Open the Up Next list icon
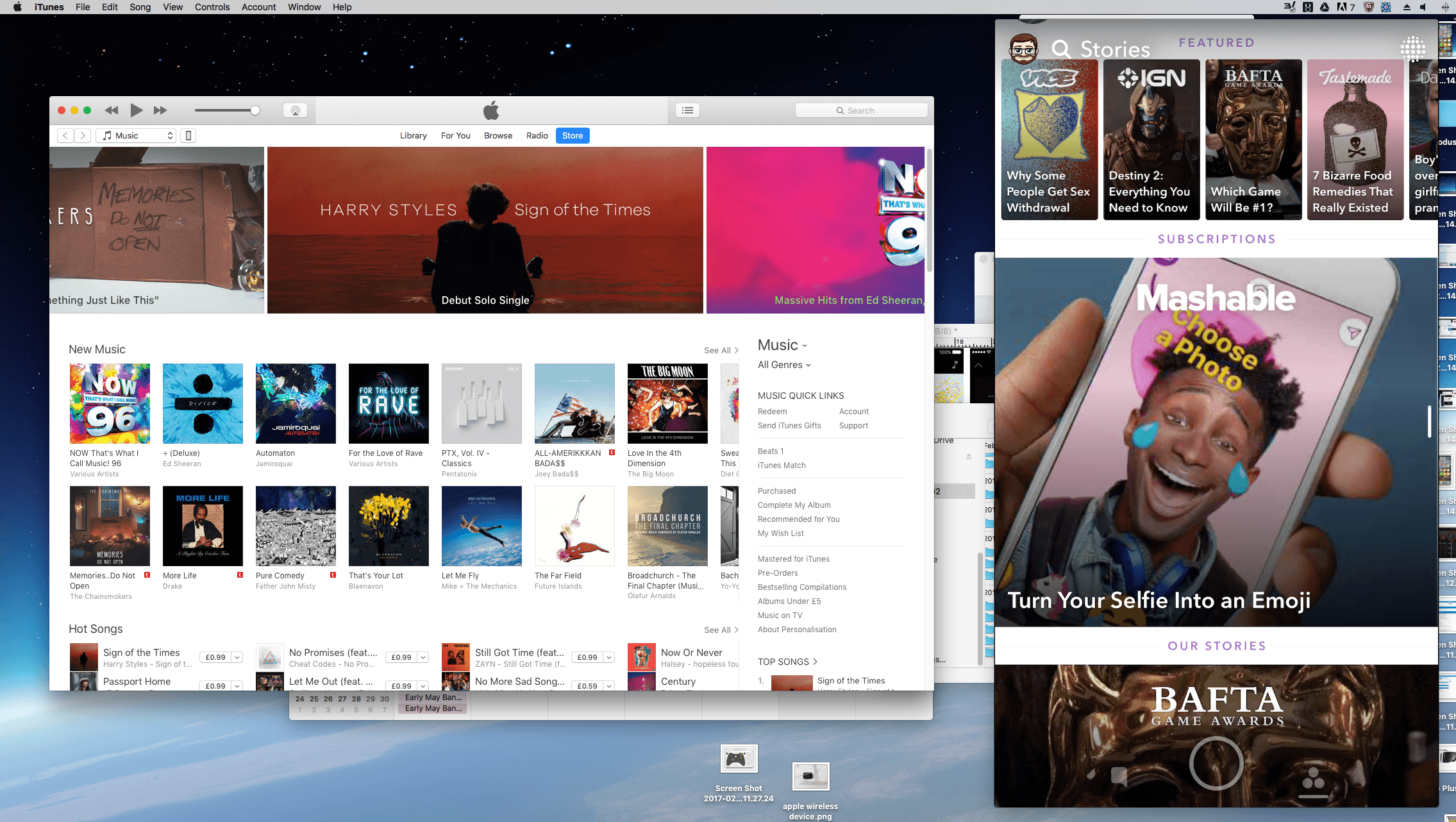1456x822 pixels. coord(687,110)
